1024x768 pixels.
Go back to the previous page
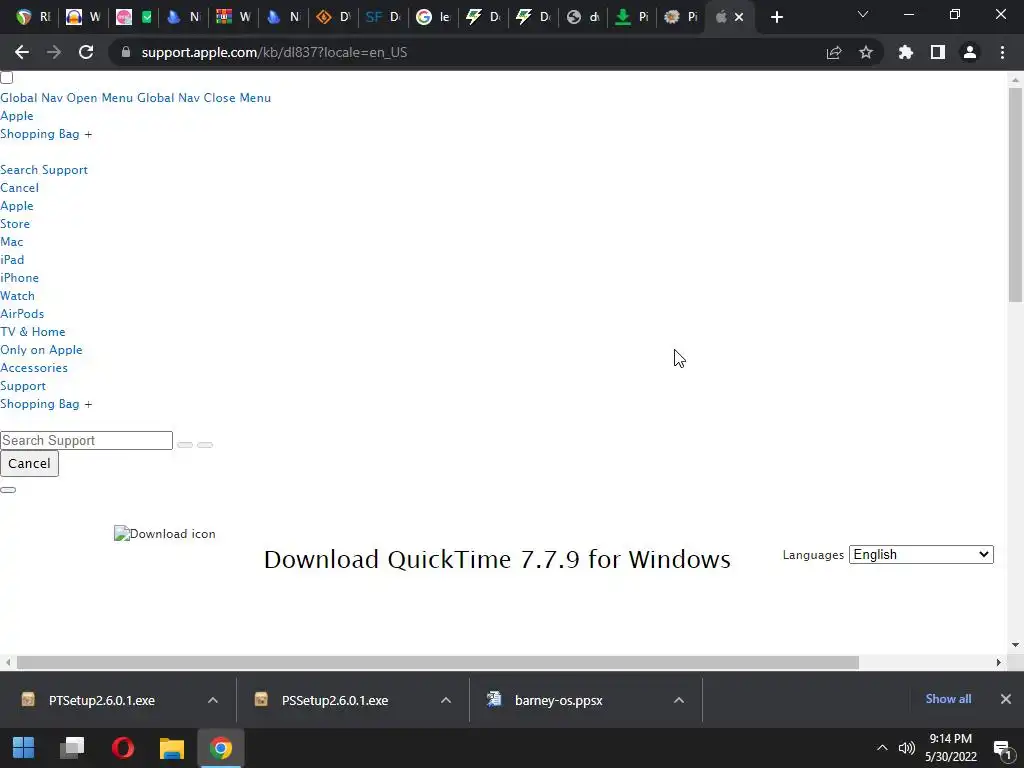(x=22, y=52)
